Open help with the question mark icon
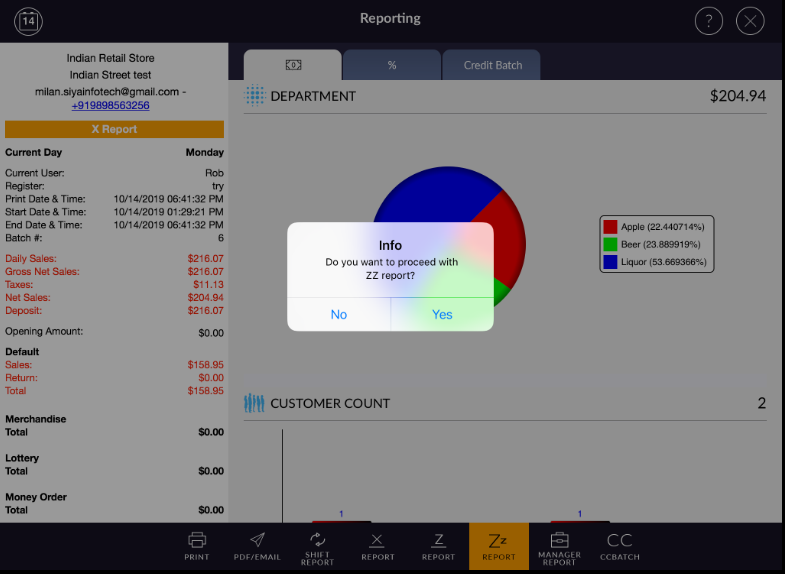The height and width of the screenshot is (574, 785). click(x=708, y=20)
